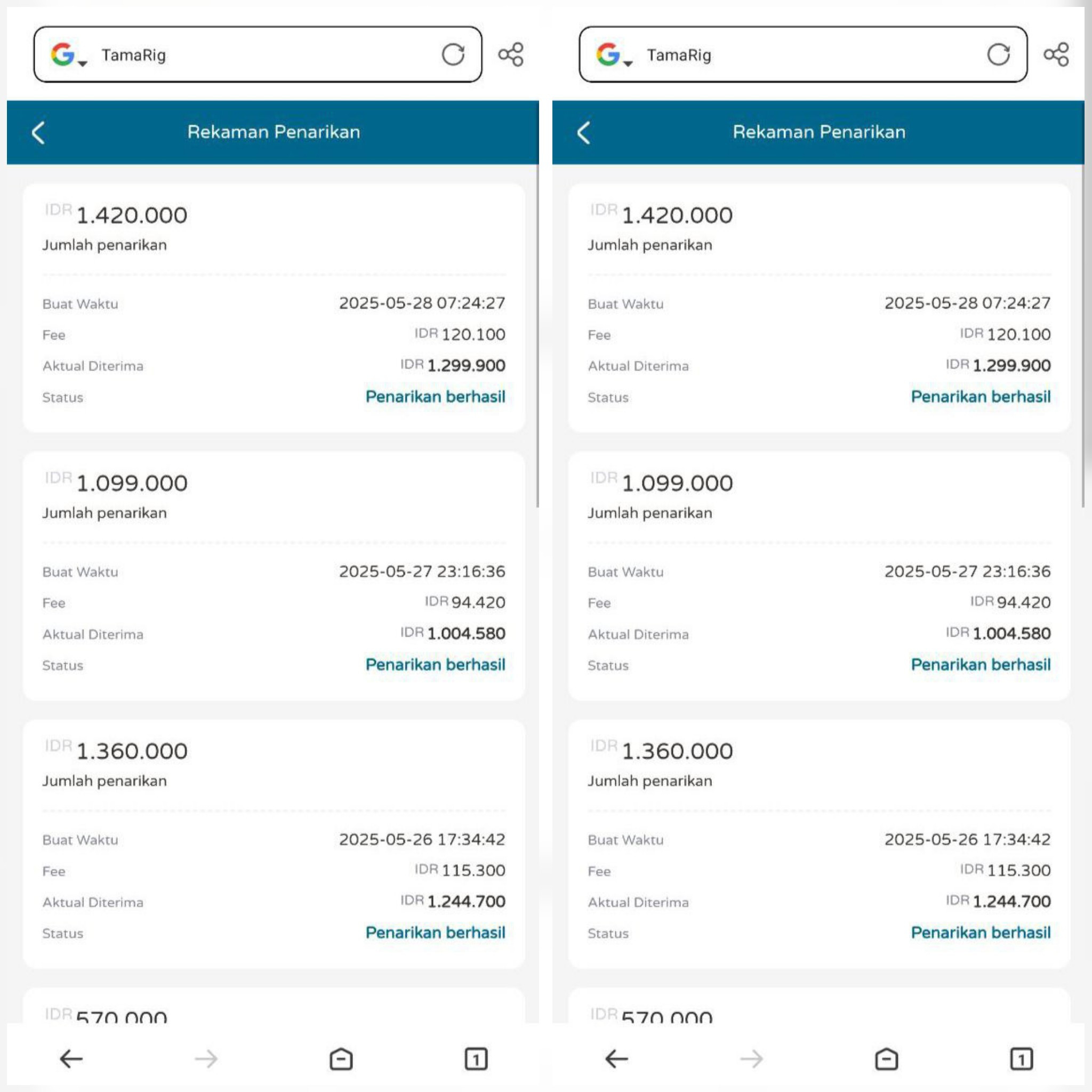Image resolution: width=1092 pixels, height=1092 pixels.
Task: Open the share icon beside right address bar
Action: pos(1056,55)
